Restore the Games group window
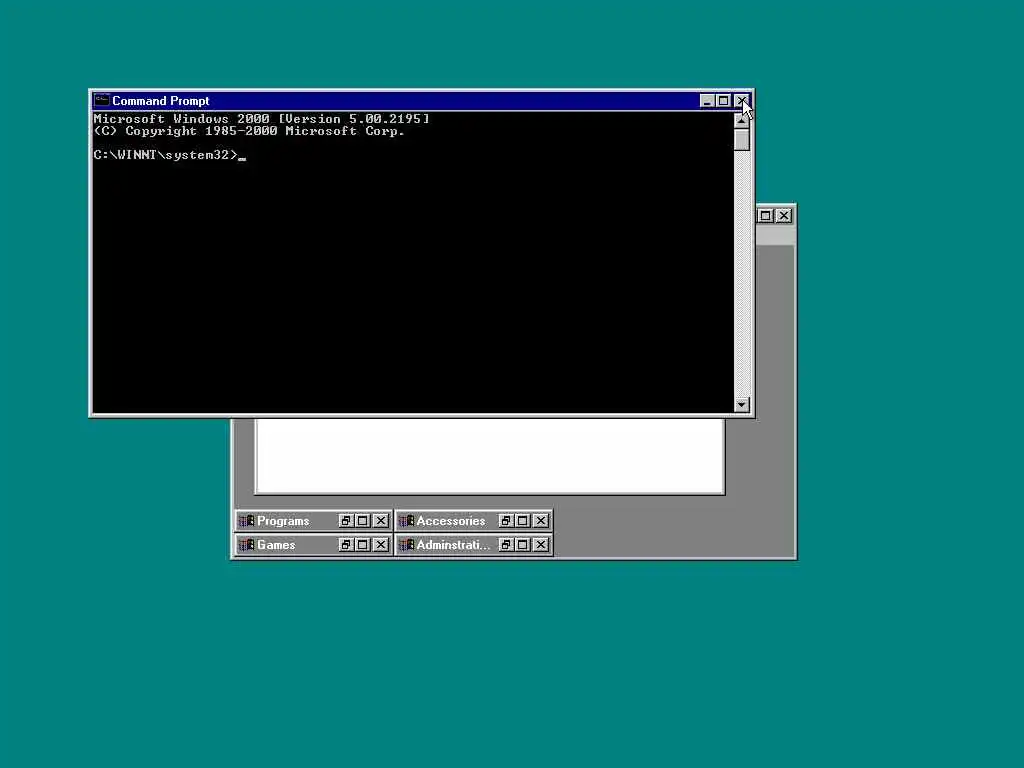The image size is (1024, 768). [x=346, y=545]
